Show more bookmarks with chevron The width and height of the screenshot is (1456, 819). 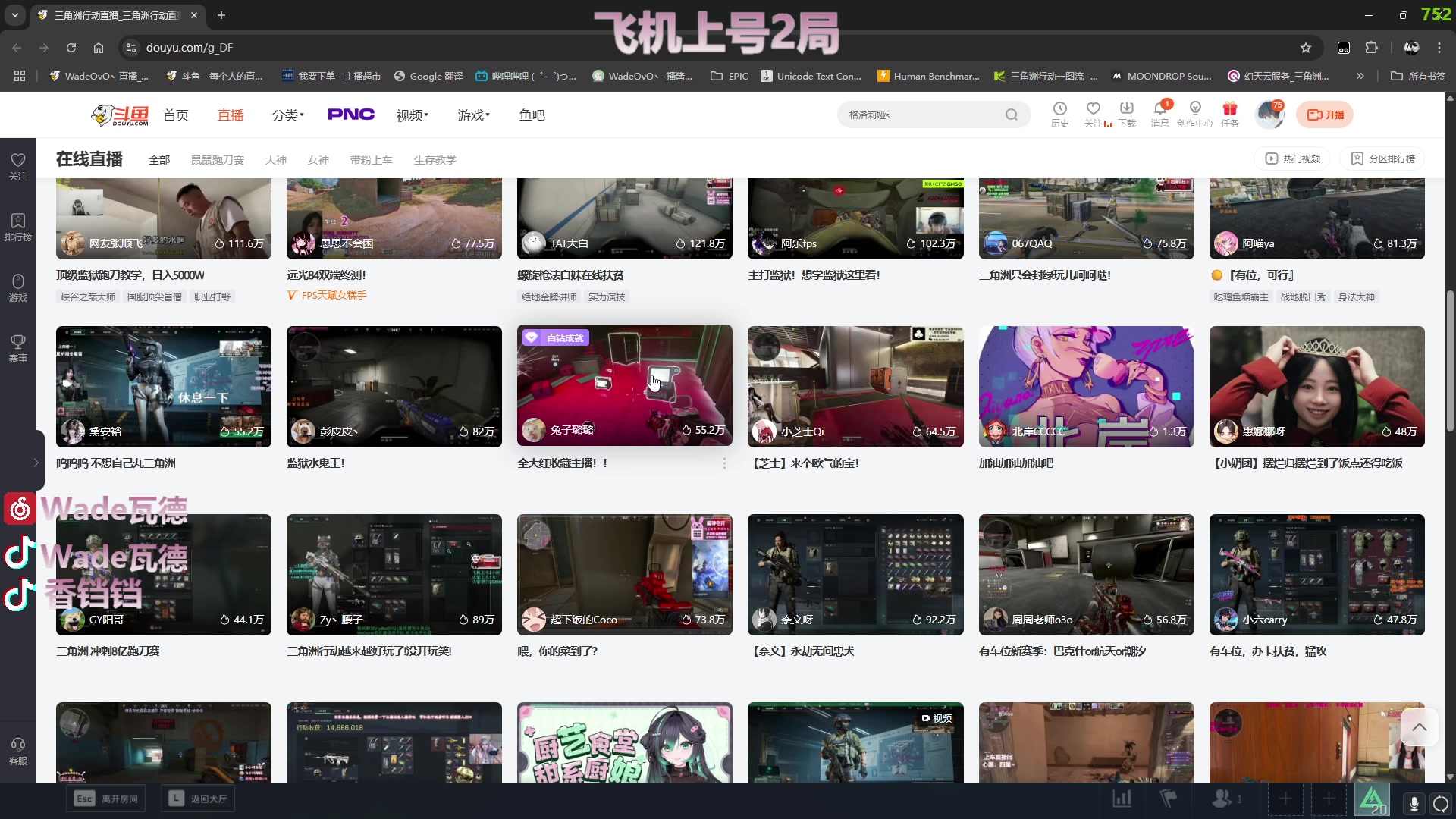pos(1360,76)
